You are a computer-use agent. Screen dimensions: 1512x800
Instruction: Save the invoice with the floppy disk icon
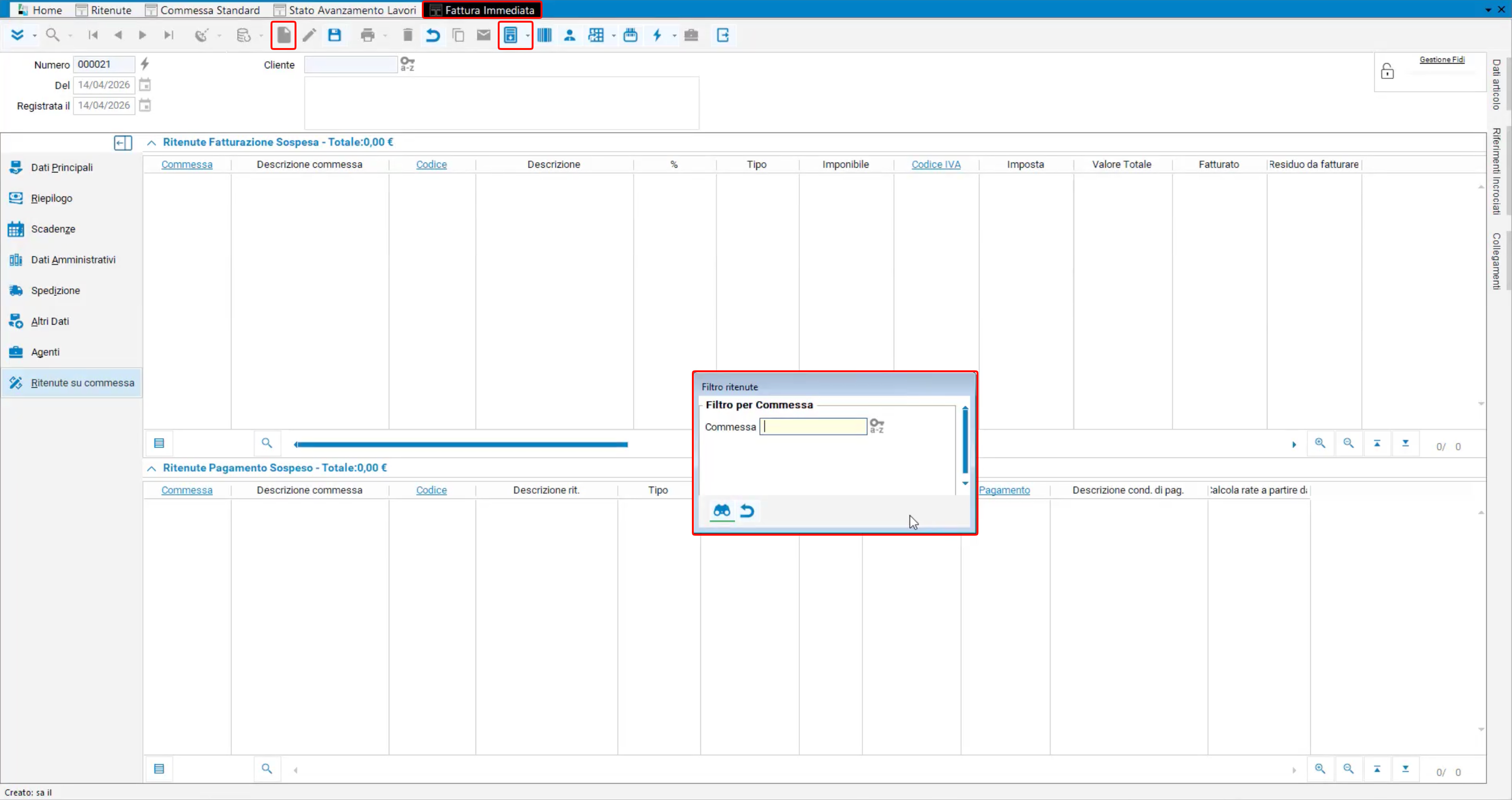coord(335,35)
